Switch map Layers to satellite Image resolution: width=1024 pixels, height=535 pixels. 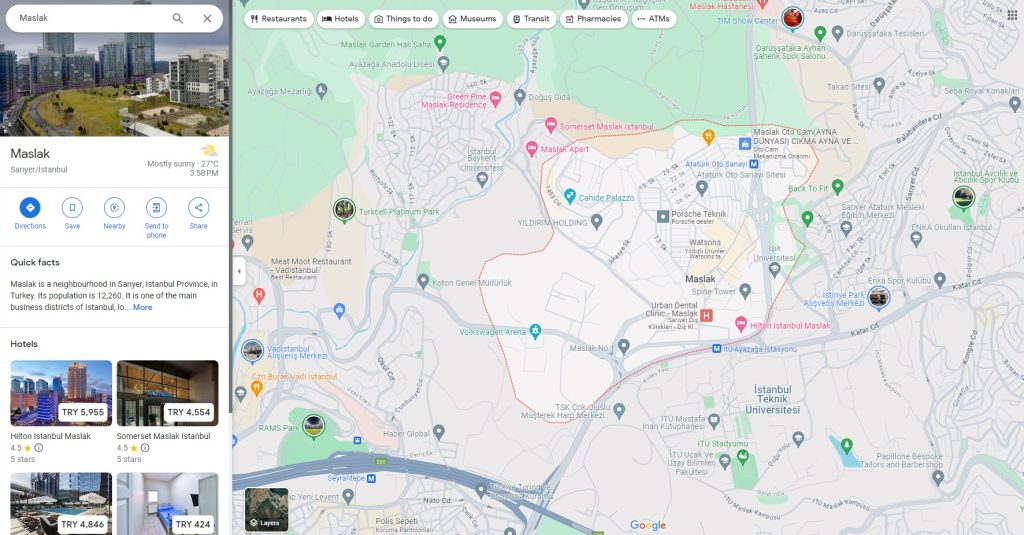pos(266,510)
